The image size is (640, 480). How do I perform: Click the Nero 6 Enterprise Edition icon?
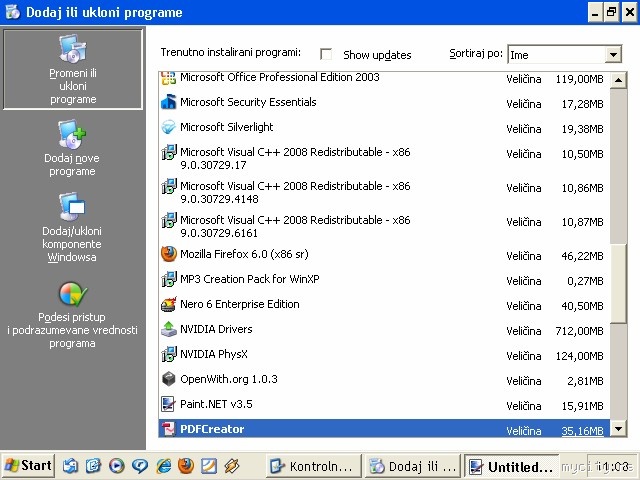point(169,304)
